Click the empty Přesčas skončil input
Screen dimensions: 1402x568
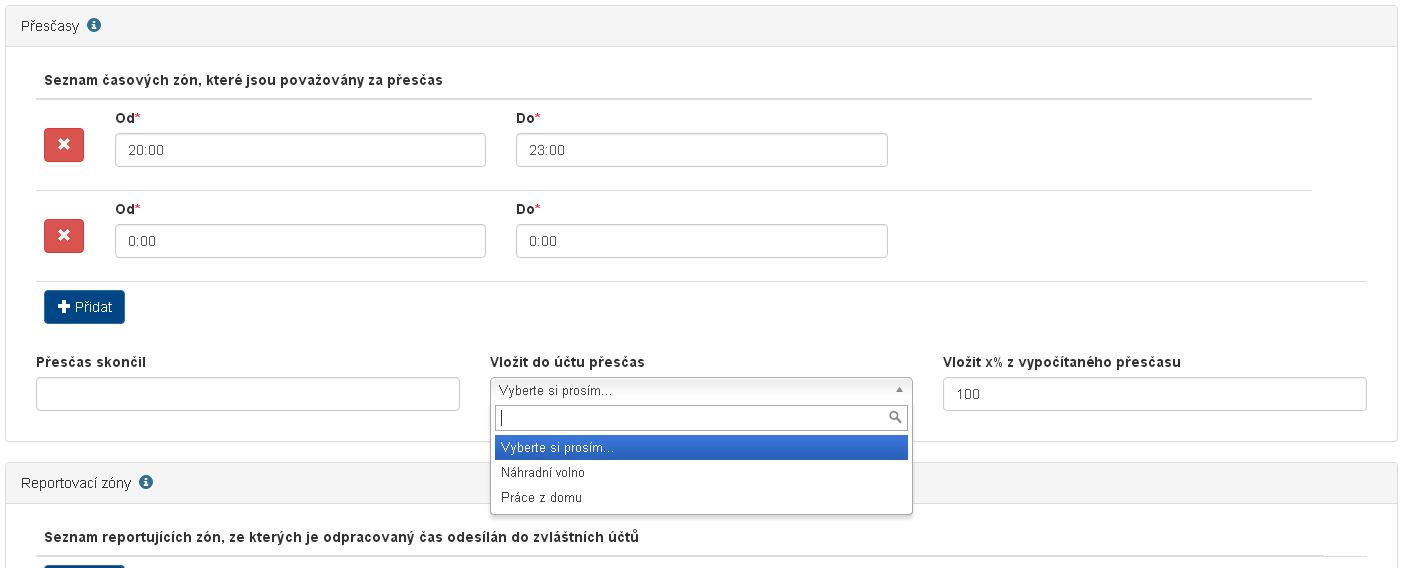[x=247, y=394]
